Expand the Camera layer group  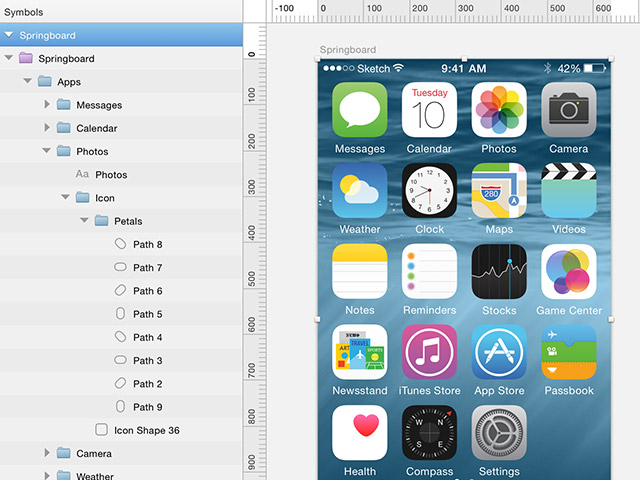[x=47, y=454]
